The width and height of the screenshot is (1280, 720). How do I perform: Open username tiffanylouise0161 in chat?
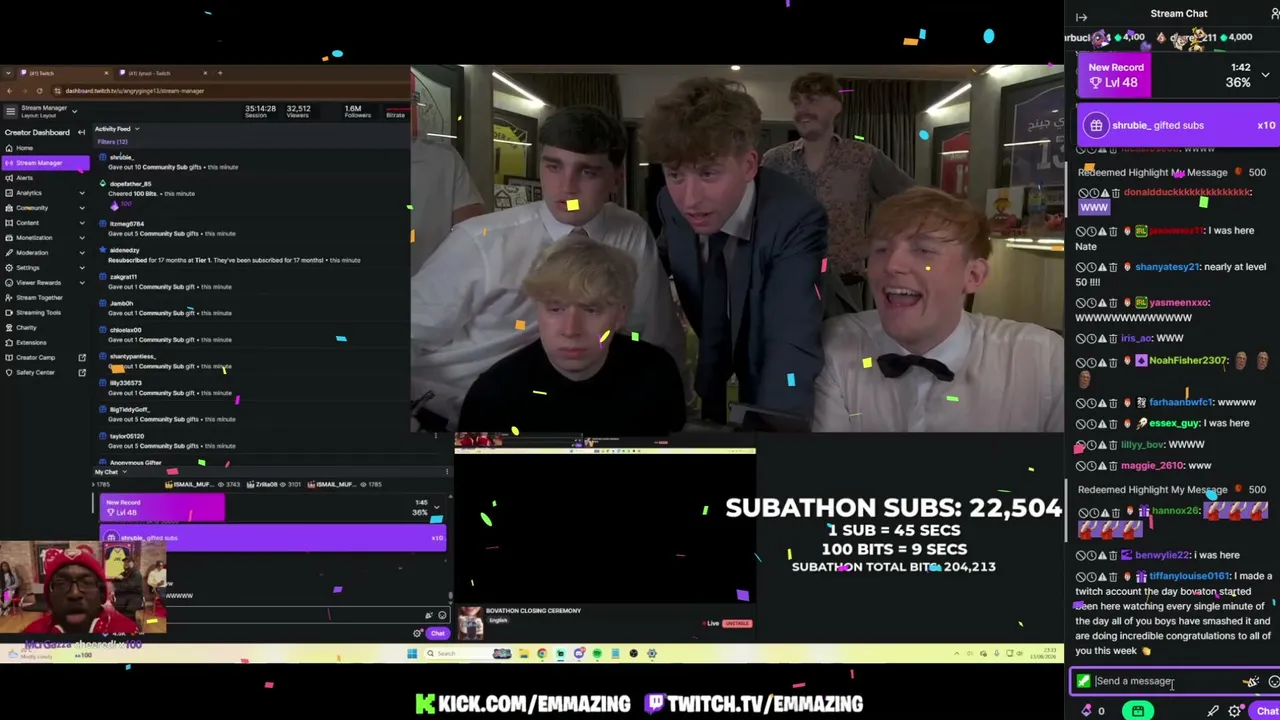[1189, 576]
